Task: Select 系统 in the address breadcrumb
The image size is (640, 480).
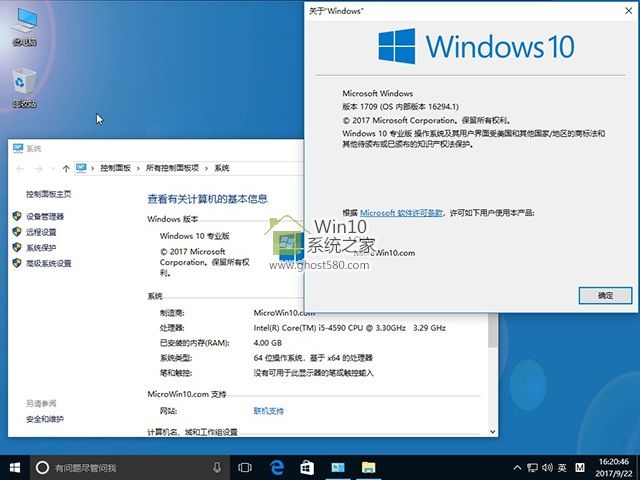Action: tap(222, 168)
